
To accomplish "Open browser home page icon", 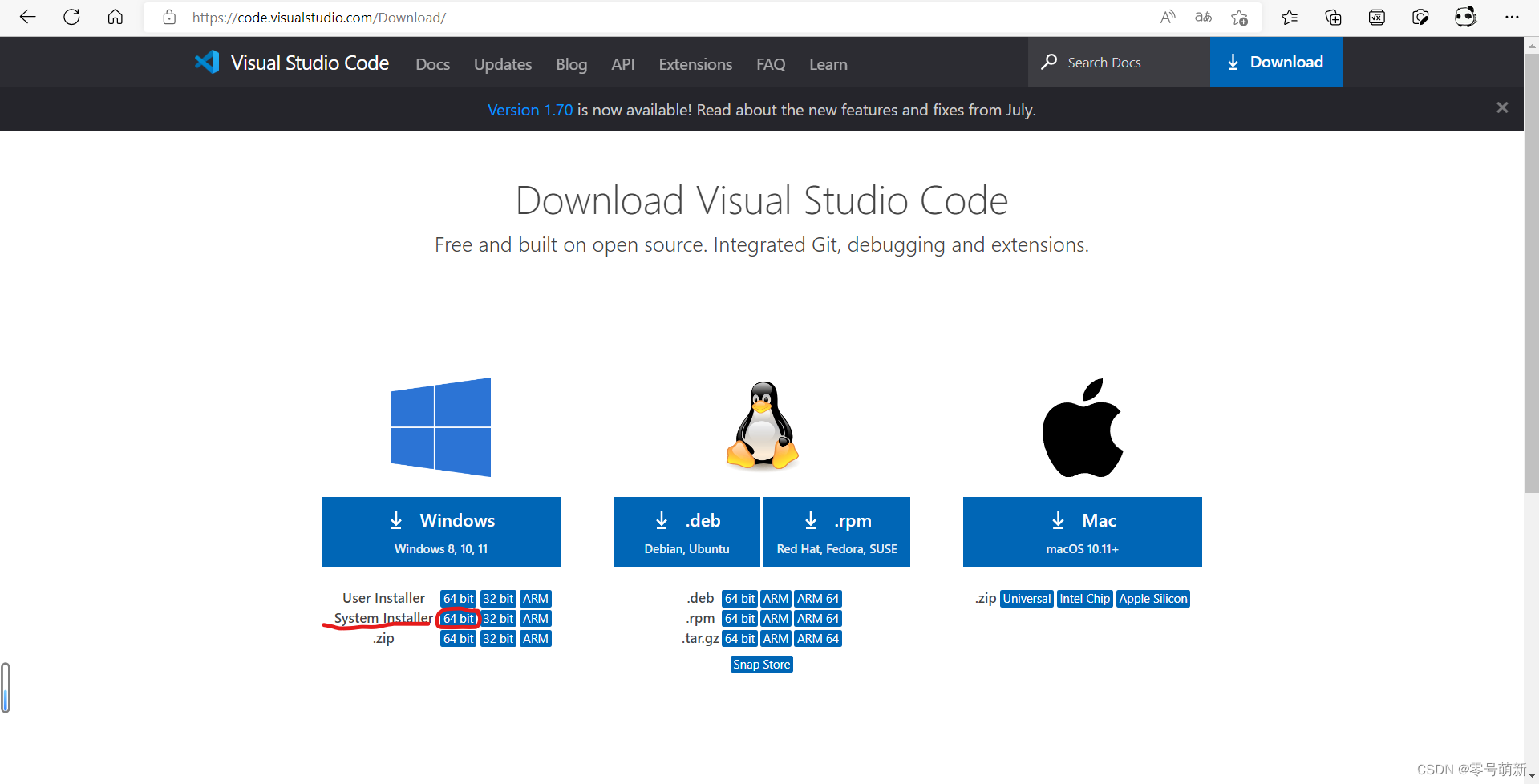I will click(x=115, y=17).
